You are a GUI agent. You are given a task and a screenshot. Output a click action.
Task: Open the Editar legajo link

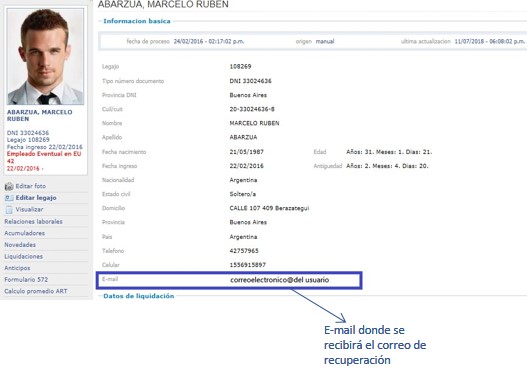(x=36, y=198)
